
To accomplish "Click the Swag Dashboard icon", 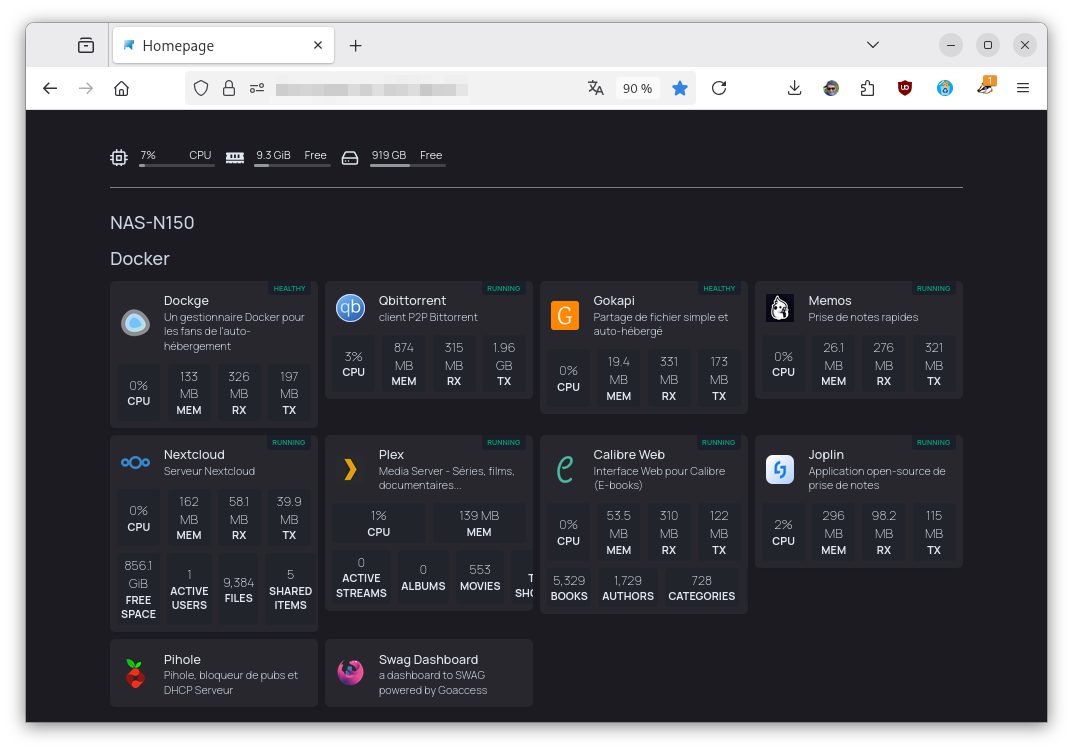I will (350, 673).
